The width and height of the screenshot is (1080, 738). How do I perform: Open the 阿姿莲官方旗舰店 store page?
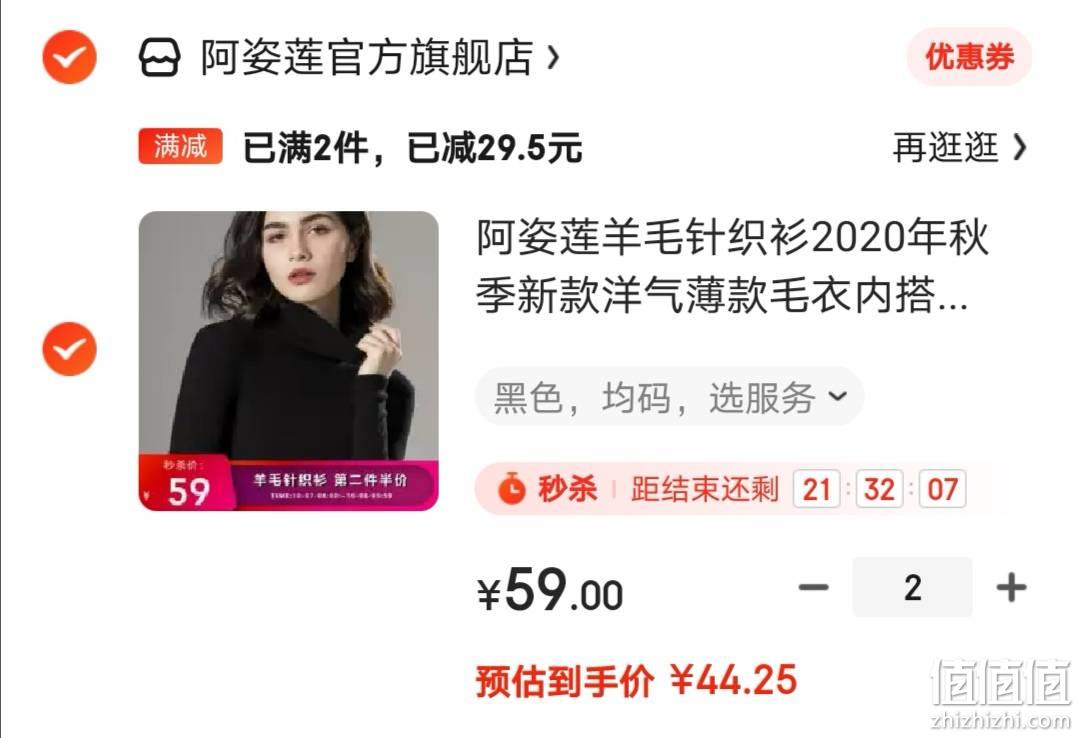coord(367,57)
